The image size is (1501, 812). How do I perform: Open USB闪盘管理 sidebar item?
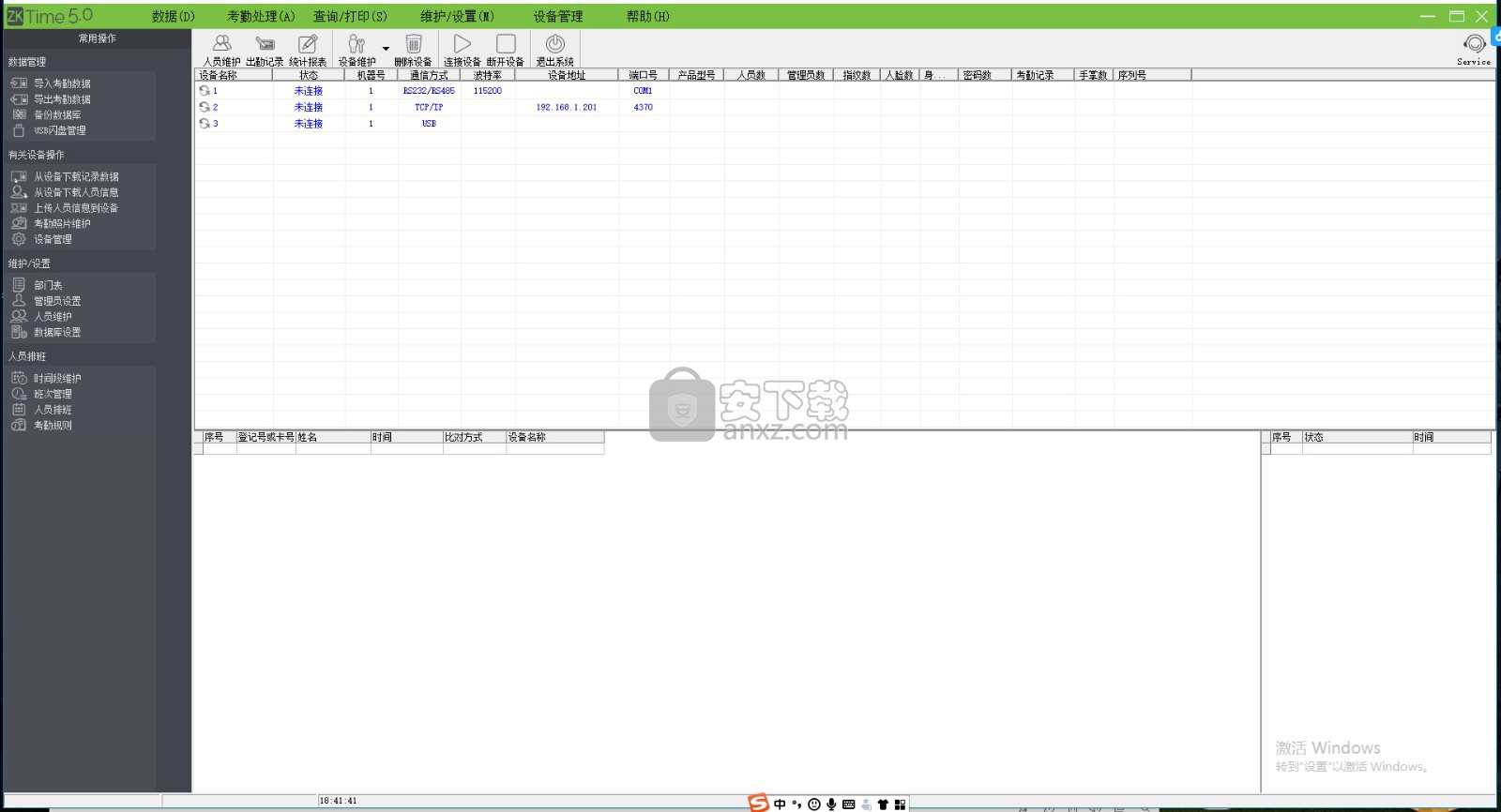click(x=59, y=131)
